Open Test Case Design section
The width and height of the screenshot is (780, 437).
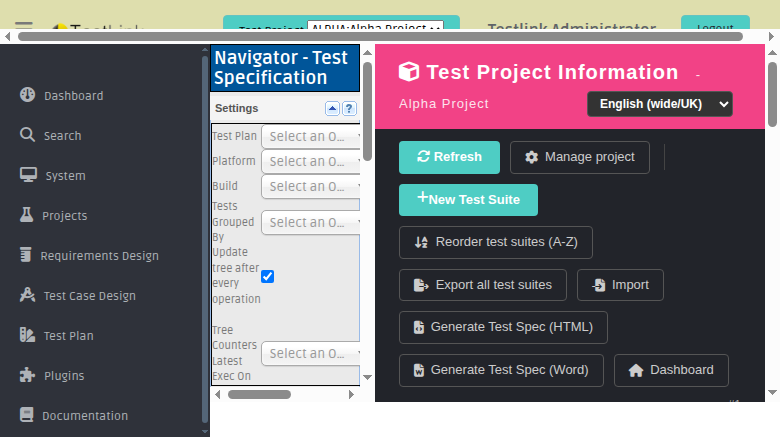[90, 296]
